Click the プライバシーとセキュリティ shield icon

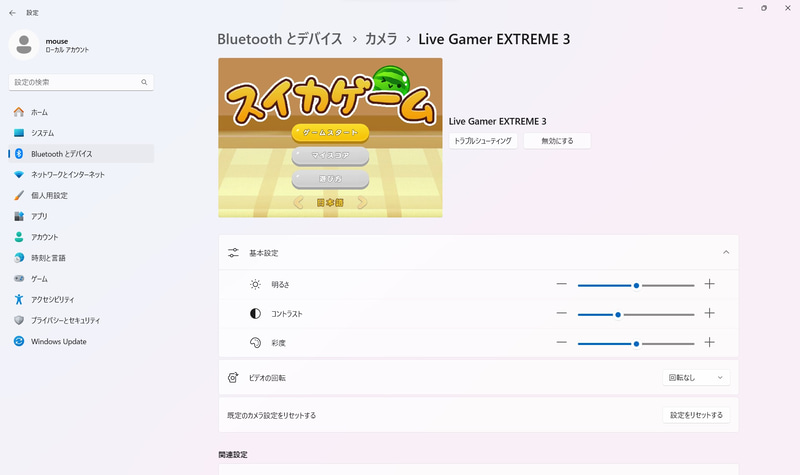(x=19, y=320)
